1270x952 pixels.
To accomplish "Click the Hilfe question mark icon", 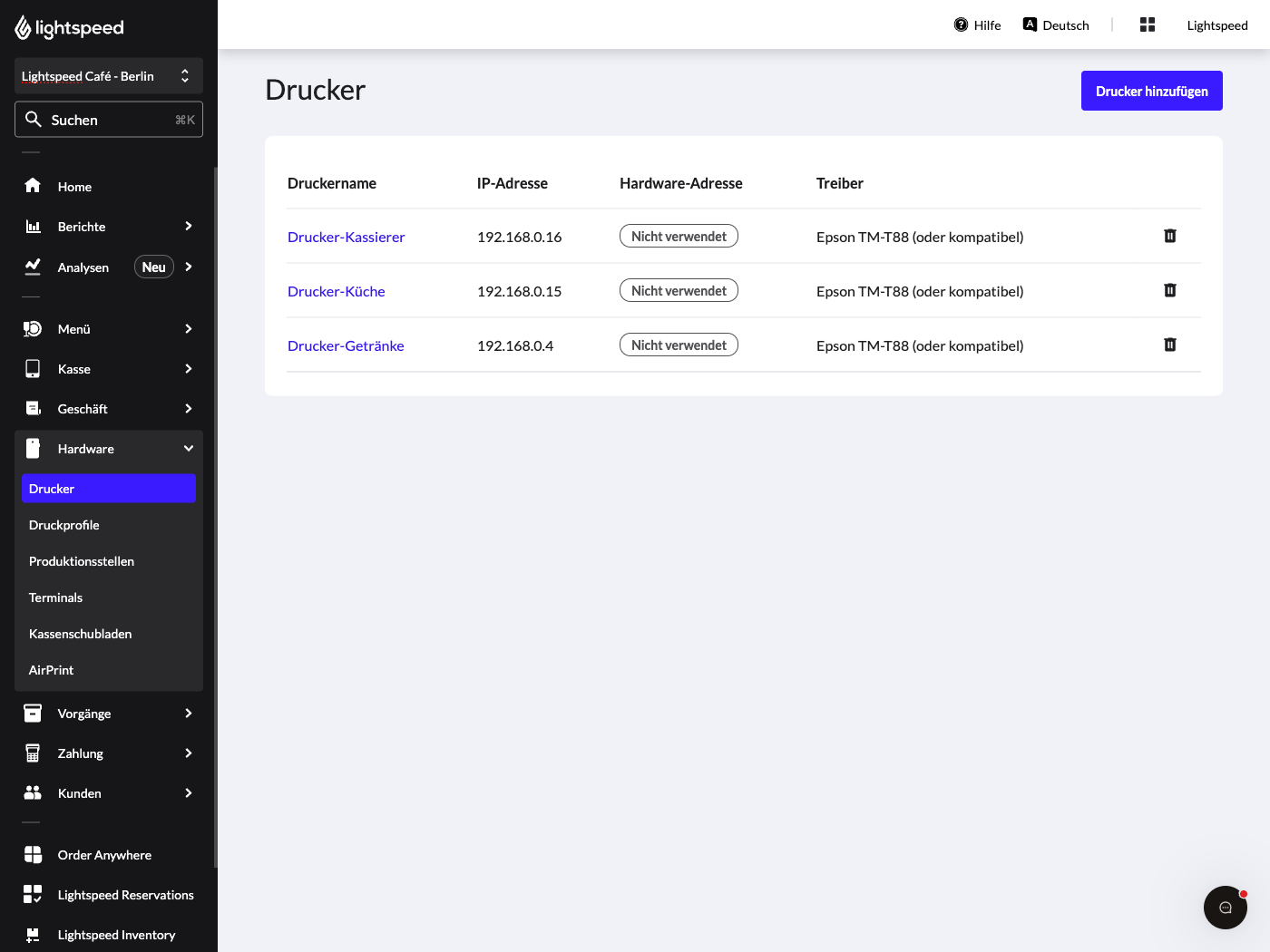I will coord(961,24).
